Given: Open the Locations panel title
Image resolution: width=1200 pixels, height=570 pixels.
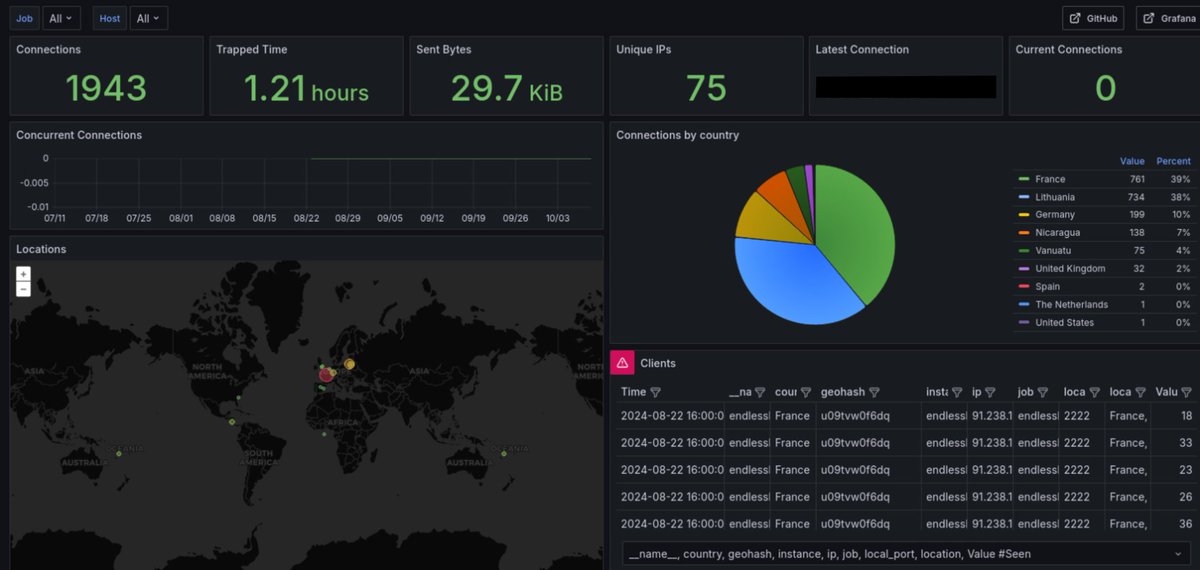Looking at the screenshot, I should coord(41,249).
